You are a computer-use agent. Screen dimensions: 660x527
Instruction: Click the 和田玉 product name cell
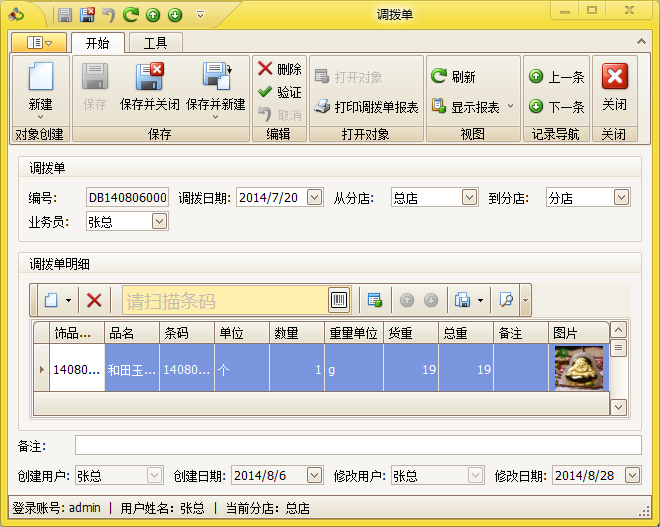pos(132,370)
